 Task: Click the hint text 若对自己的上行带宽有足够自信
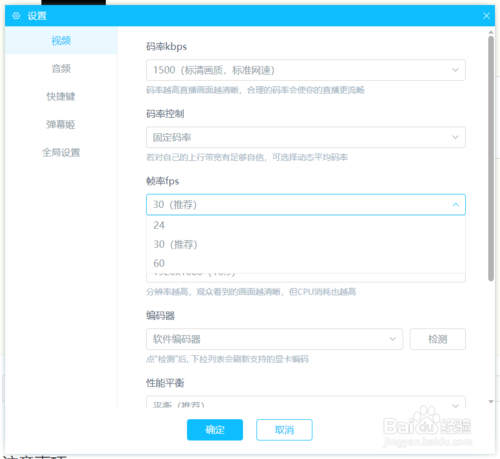tap(247, 157)
